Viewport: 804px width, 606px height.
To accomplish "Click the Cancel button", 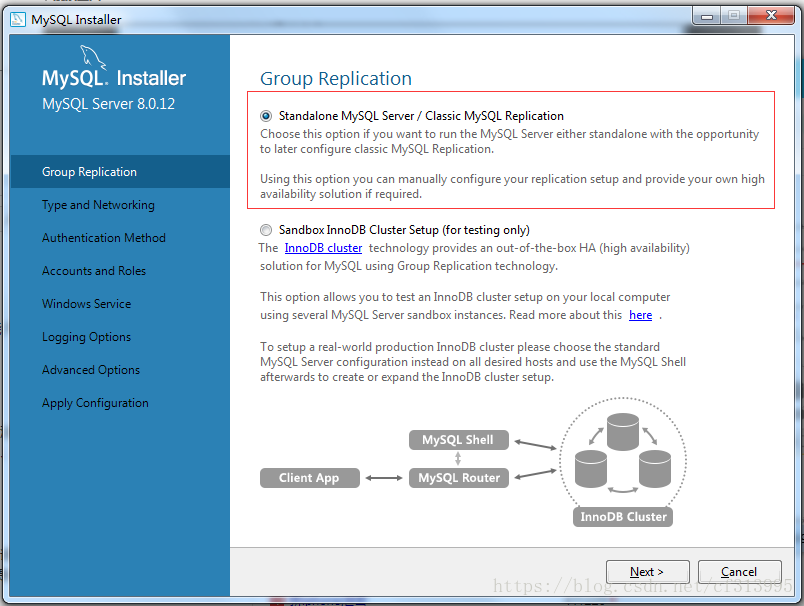I will [739, 572].
